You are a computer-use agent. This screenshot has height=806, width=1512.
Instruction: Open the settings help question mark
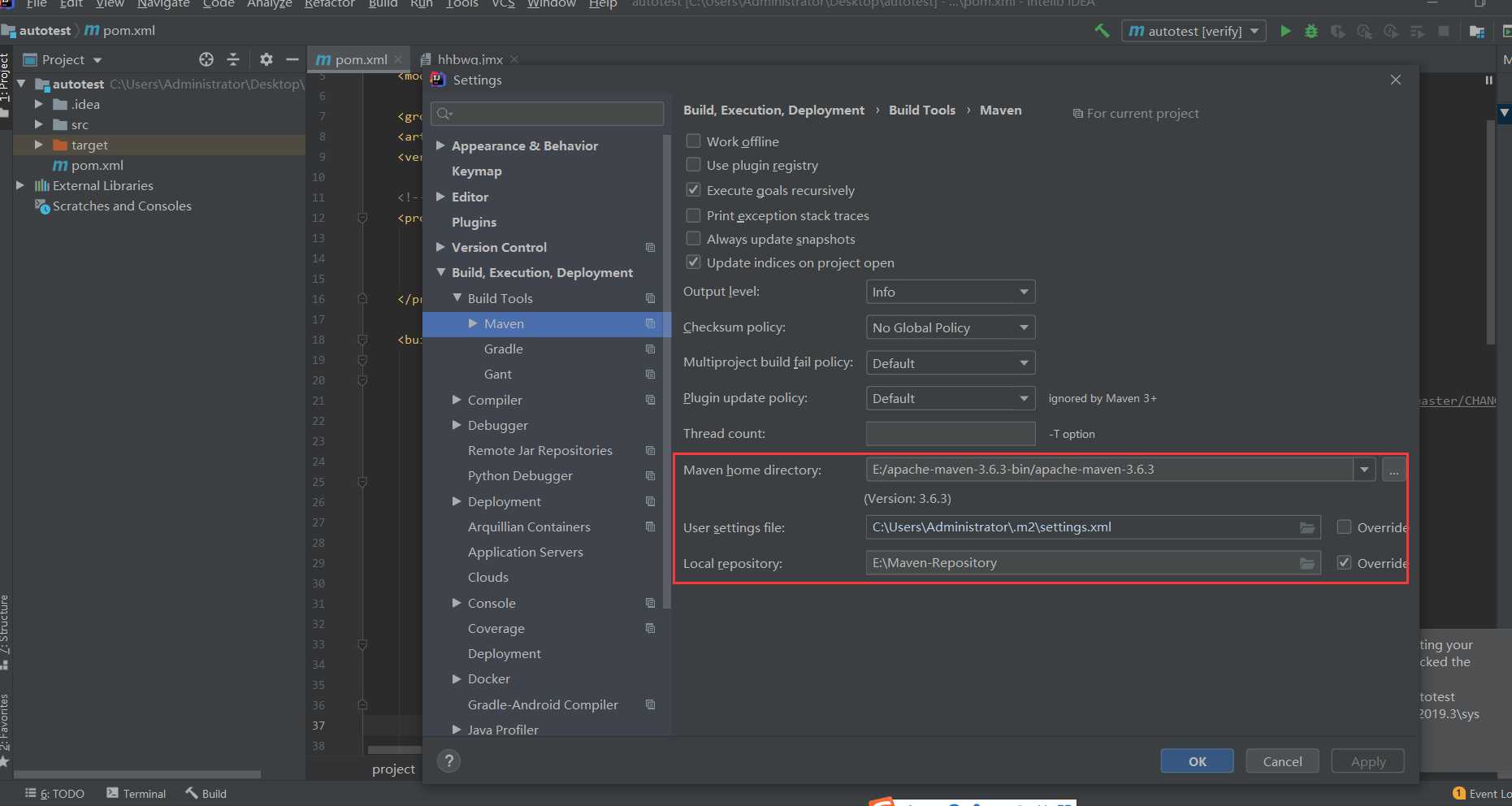[448, 761]
